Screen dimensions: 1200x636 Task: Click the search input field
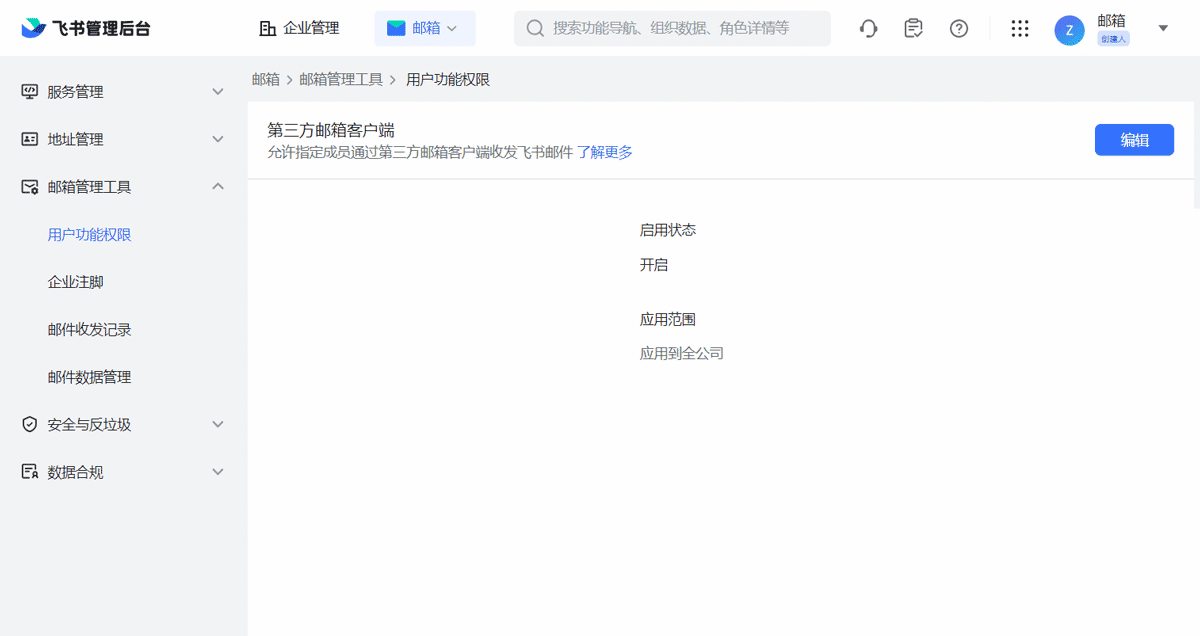click(672, 28)
